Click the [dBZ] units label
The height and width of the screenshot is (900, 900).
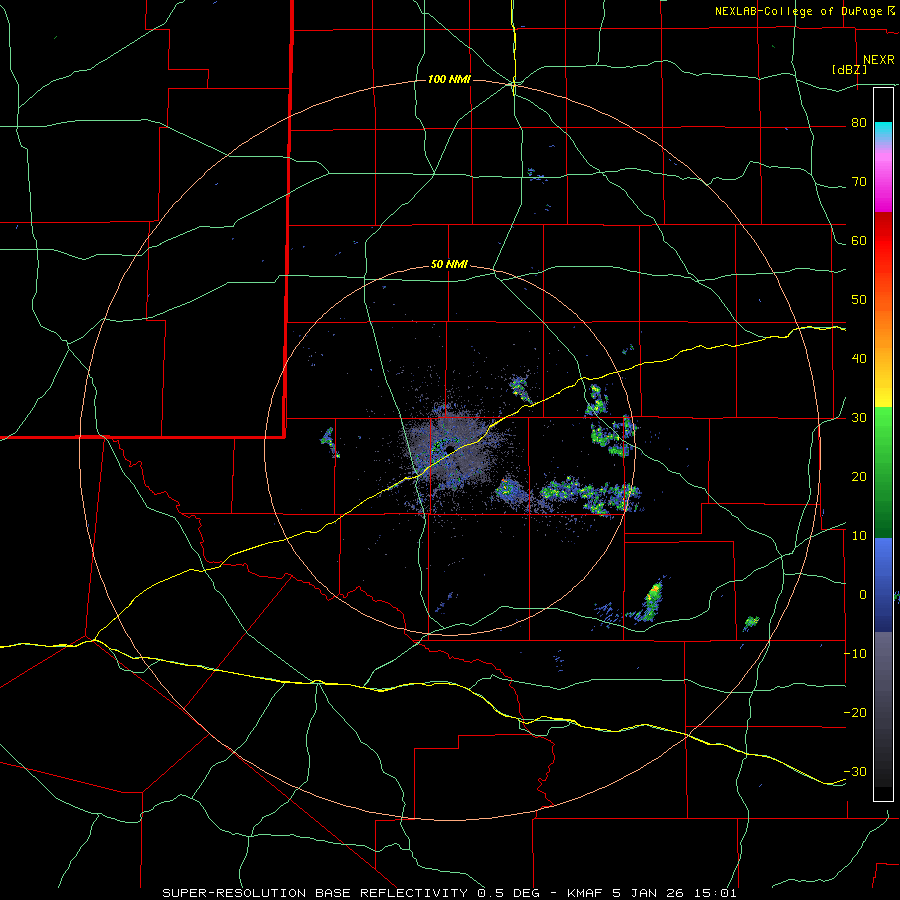coord(849,70)
